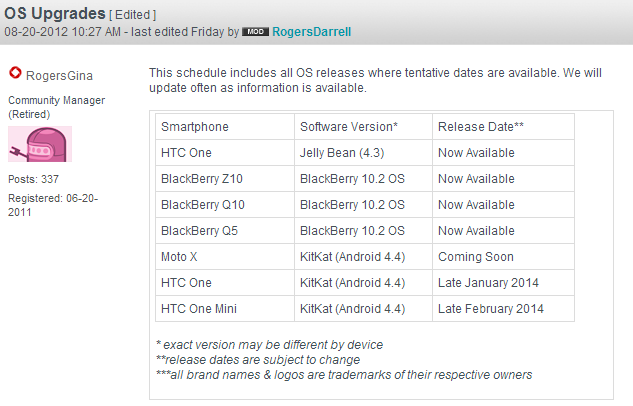Image resolution: width=633 pixels, height=406 pixels.
Task: Open RogersDarrell's profile link
Action: pyautogui.click(x=311, y=32)
